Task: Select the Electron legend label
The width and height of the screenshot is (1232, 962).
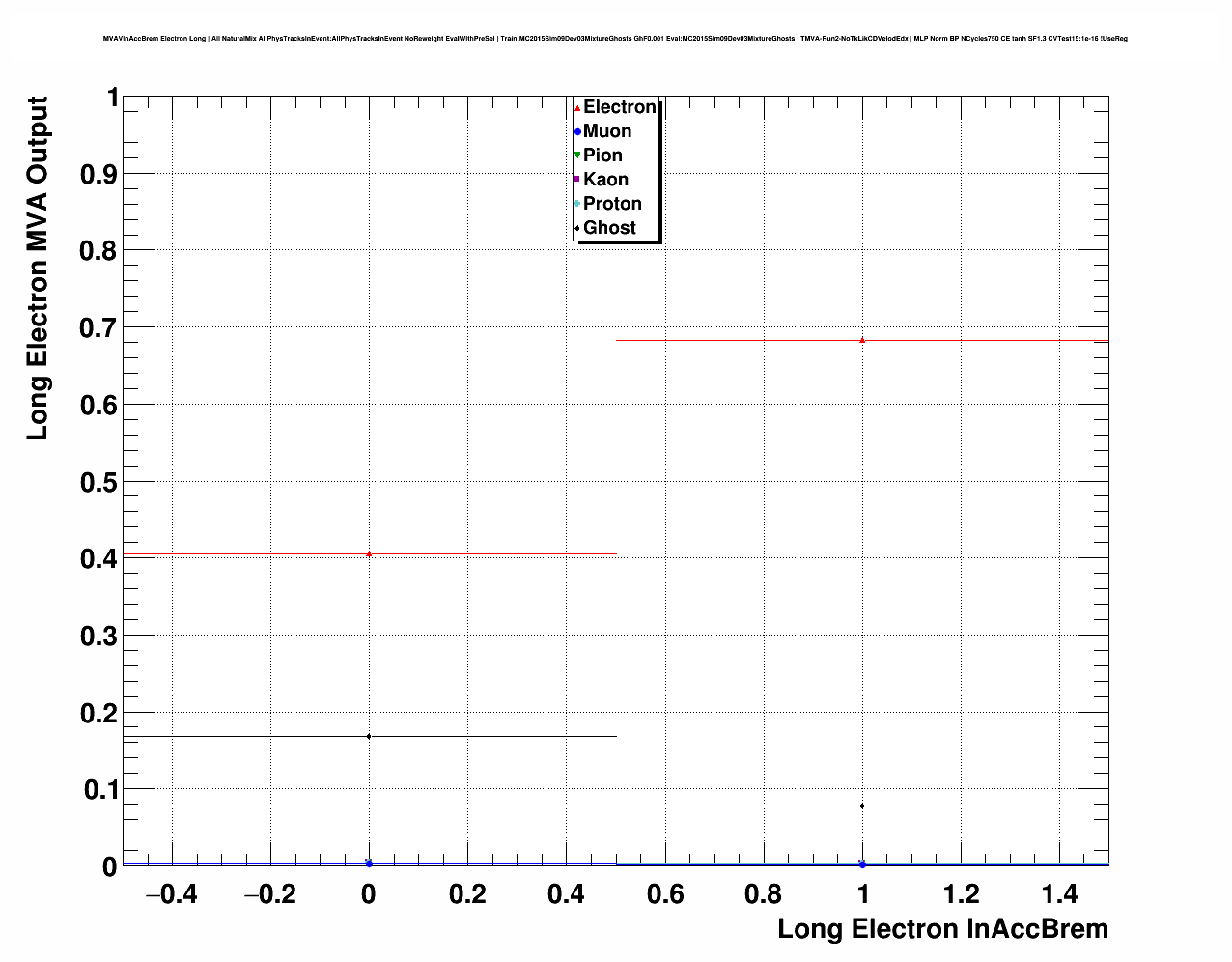Action: pyautogui.click(x=620, y=107)
